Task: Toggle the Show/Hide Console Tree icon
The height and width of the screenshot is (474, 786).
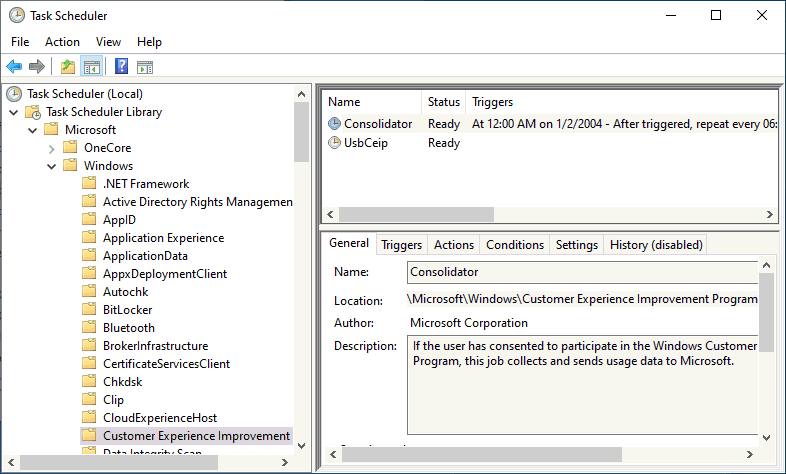Action: pos(92,66)
